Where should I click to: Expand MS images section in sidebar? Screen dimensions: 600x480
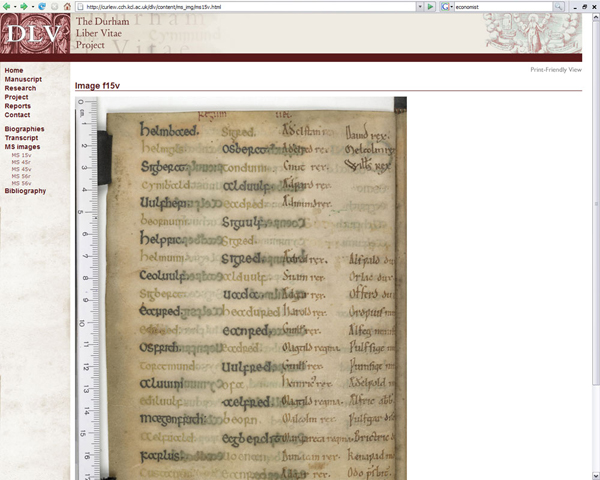point(22,147)
